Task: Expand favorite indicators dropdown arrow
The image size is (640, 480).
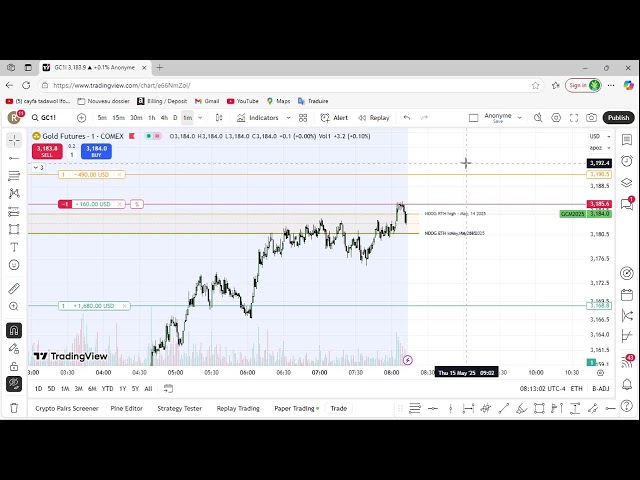Action: 288,118
